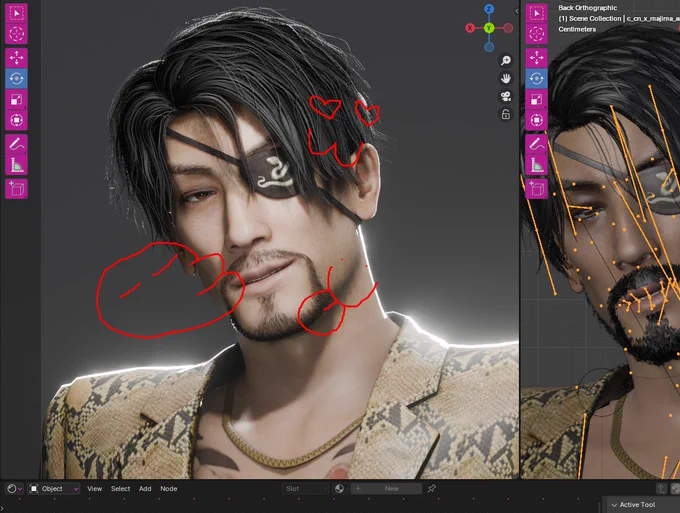Click the New material button
680x513 pixels.
tap(386, 489)
